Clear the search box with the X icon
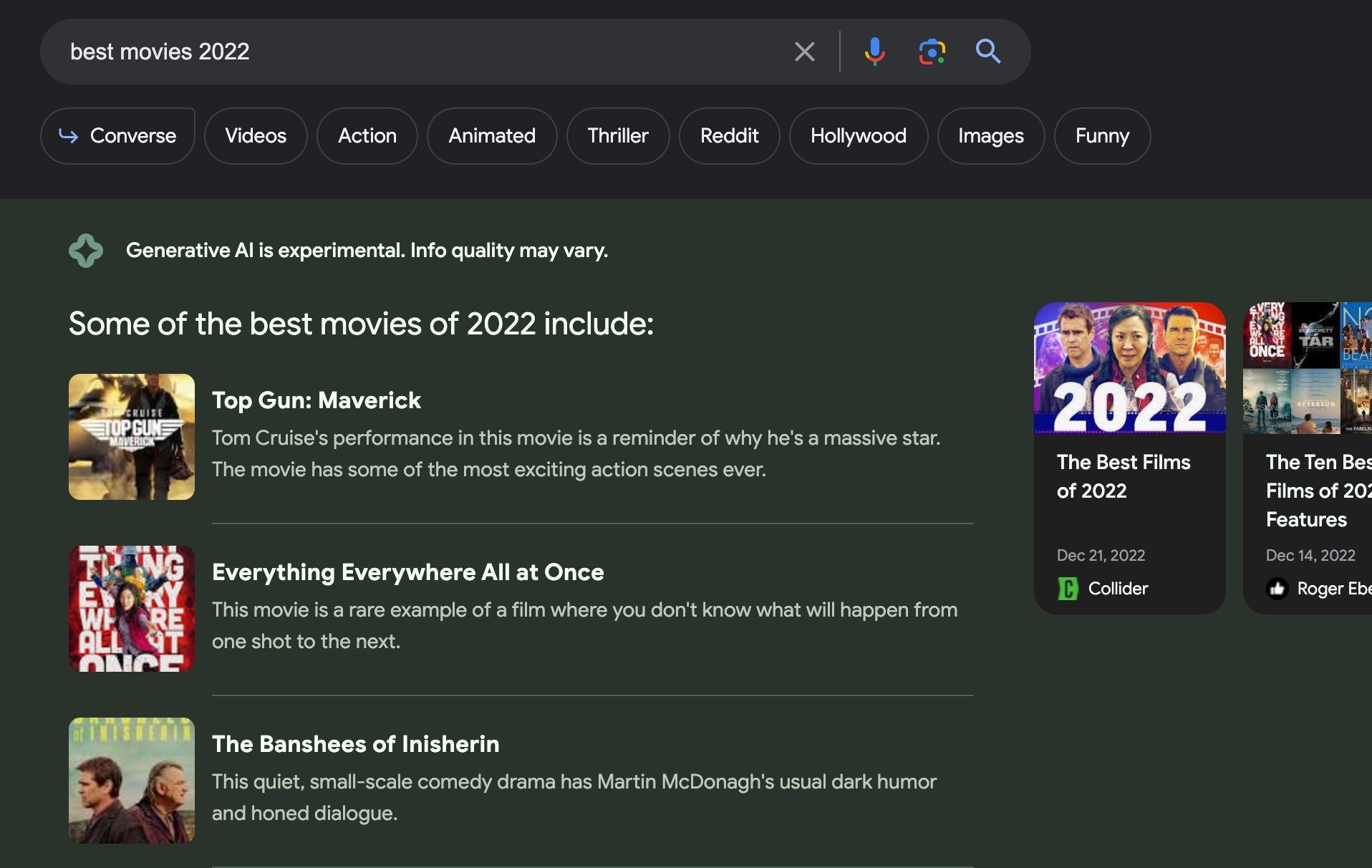1372x868 pixels. (805, 52)
